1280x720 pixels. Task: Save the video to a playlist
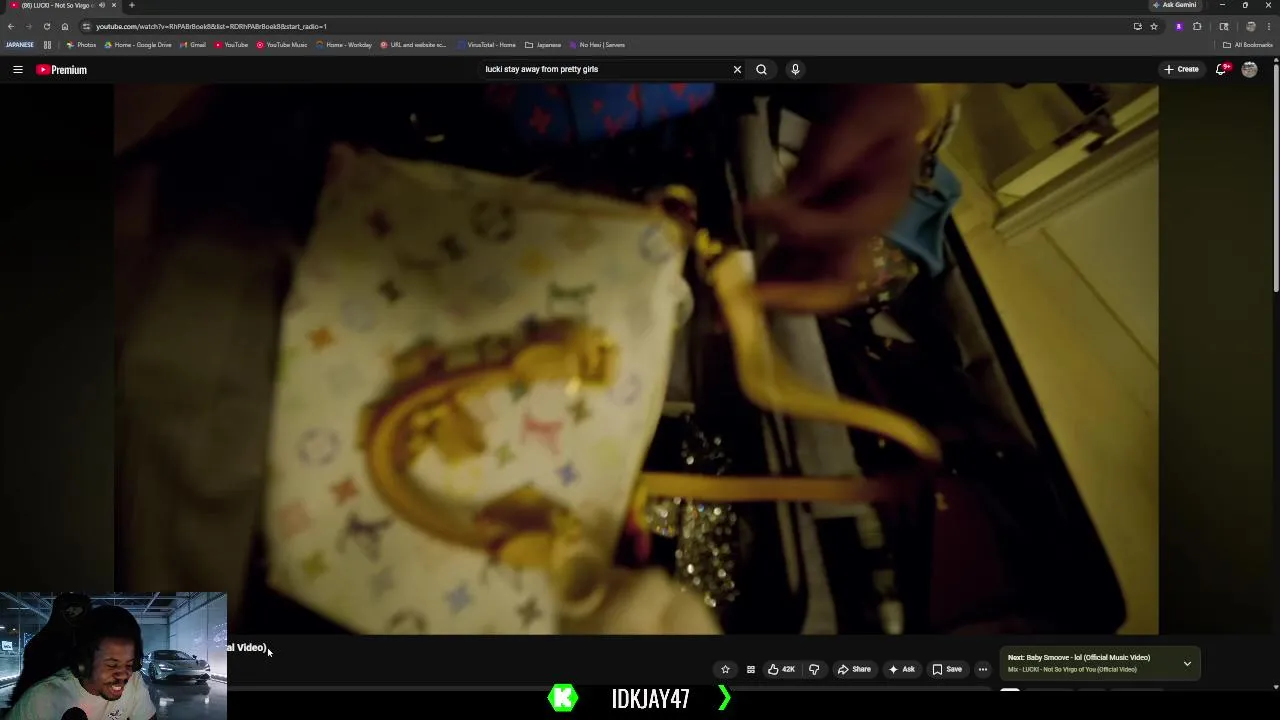[x=947, y=669]
